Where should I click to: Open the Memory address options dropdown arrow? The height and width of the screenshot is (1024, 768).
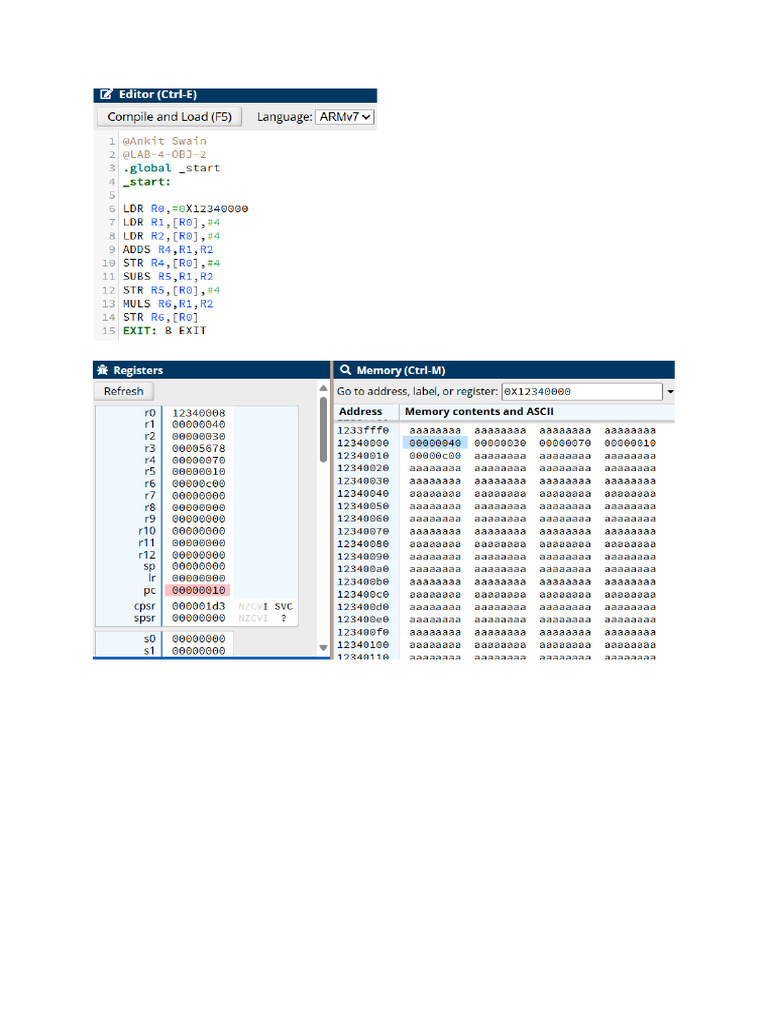click(669, 392)
